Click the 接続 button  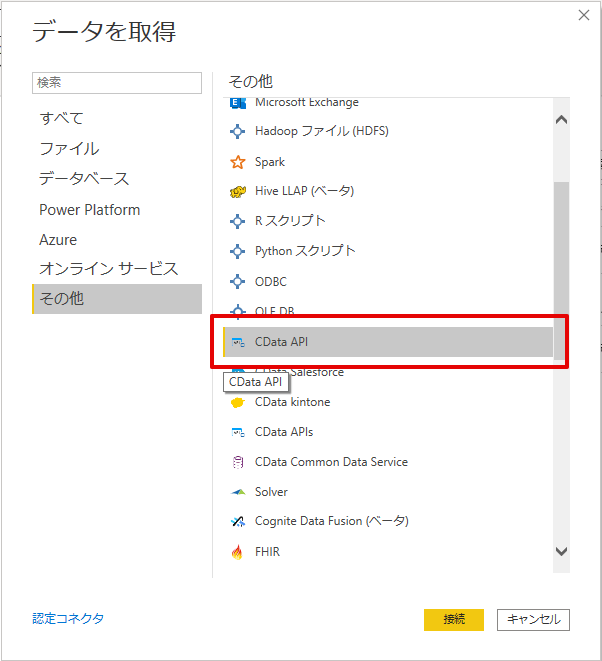pyautogui.click(x=454, y=619)
